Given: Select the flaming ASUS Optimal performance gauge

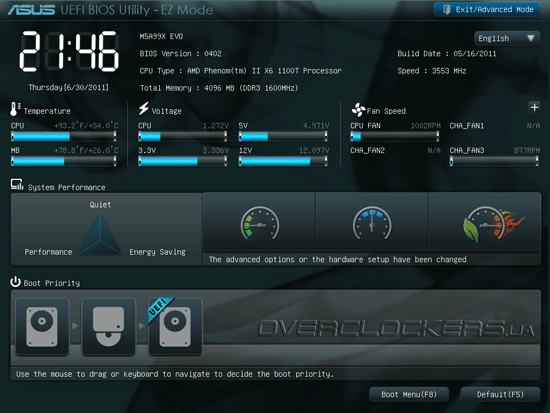Looking at the screenshot, I should tap(484, 221).
